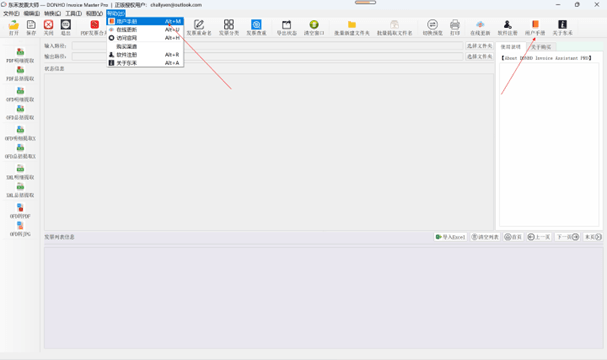Choose 在线更新 in the Help menu
The height and width of the screenshot is (360, 607).
[145, 29]
